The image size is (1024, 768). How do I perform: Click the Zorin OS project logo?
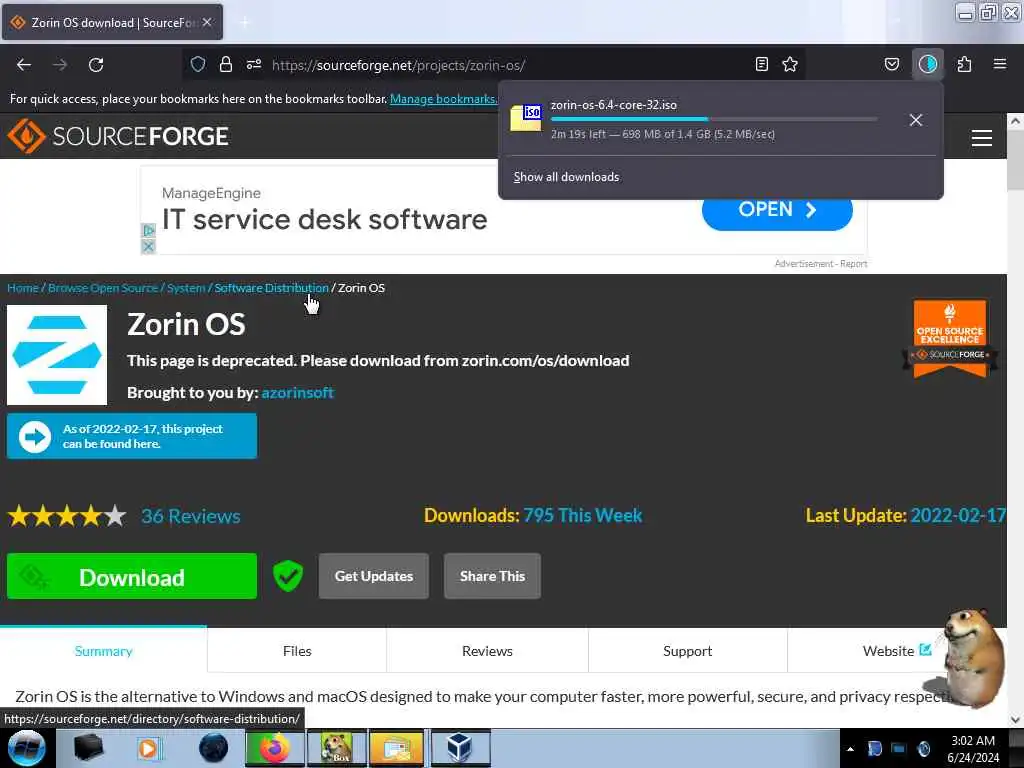click(57, 355)
